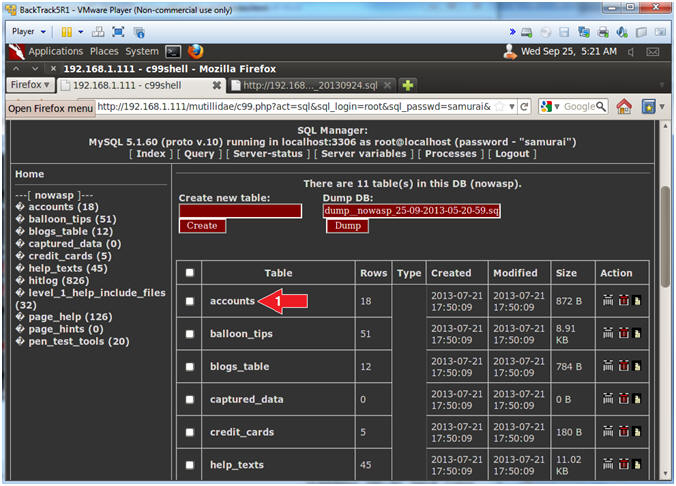Click the VMware hard disk device icon
This screenshot has width=676, height=486.
point(526,32)
